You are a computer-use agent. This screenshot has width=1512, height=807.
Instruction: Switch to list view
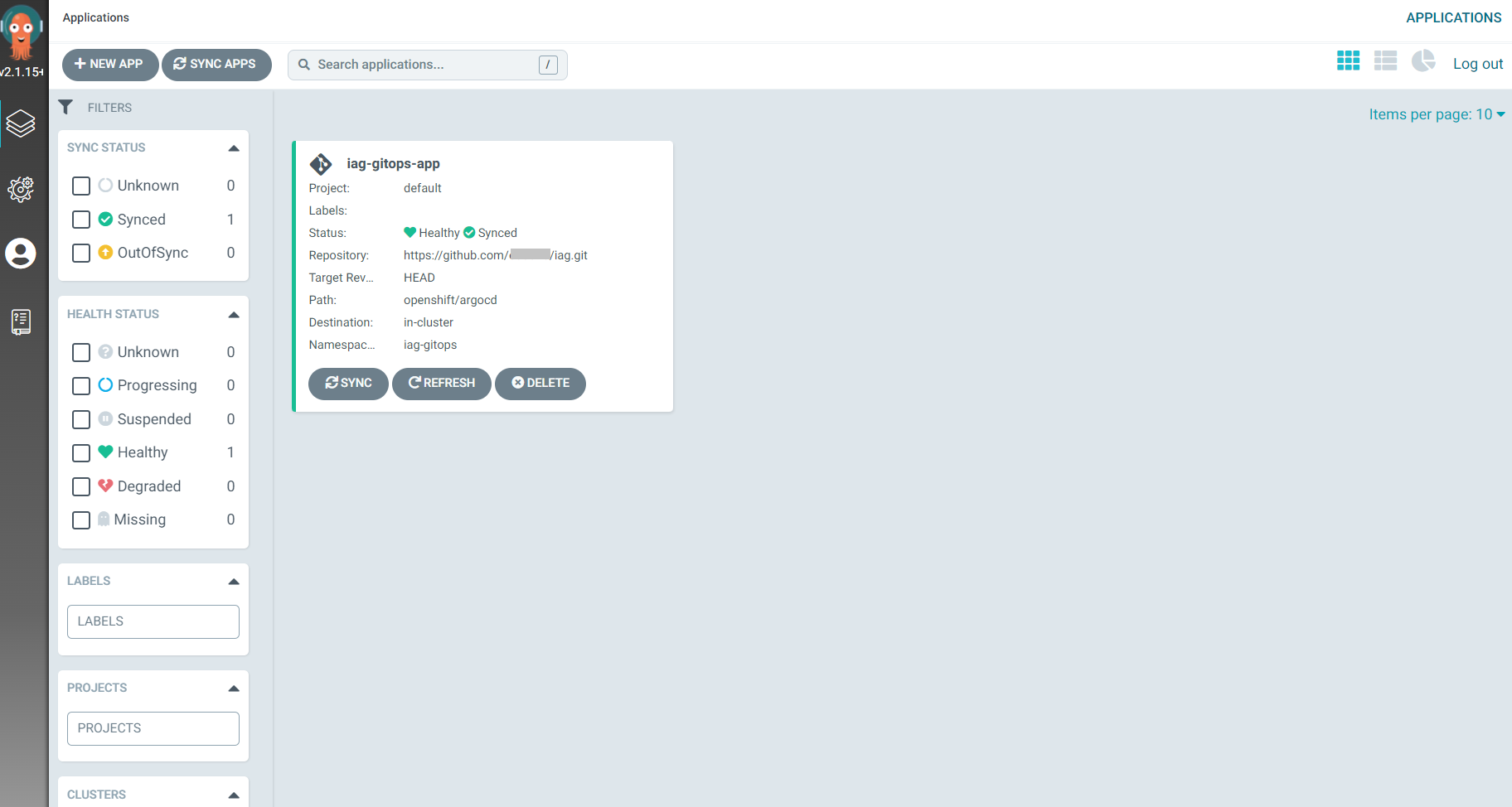(x=1385, y=60)
